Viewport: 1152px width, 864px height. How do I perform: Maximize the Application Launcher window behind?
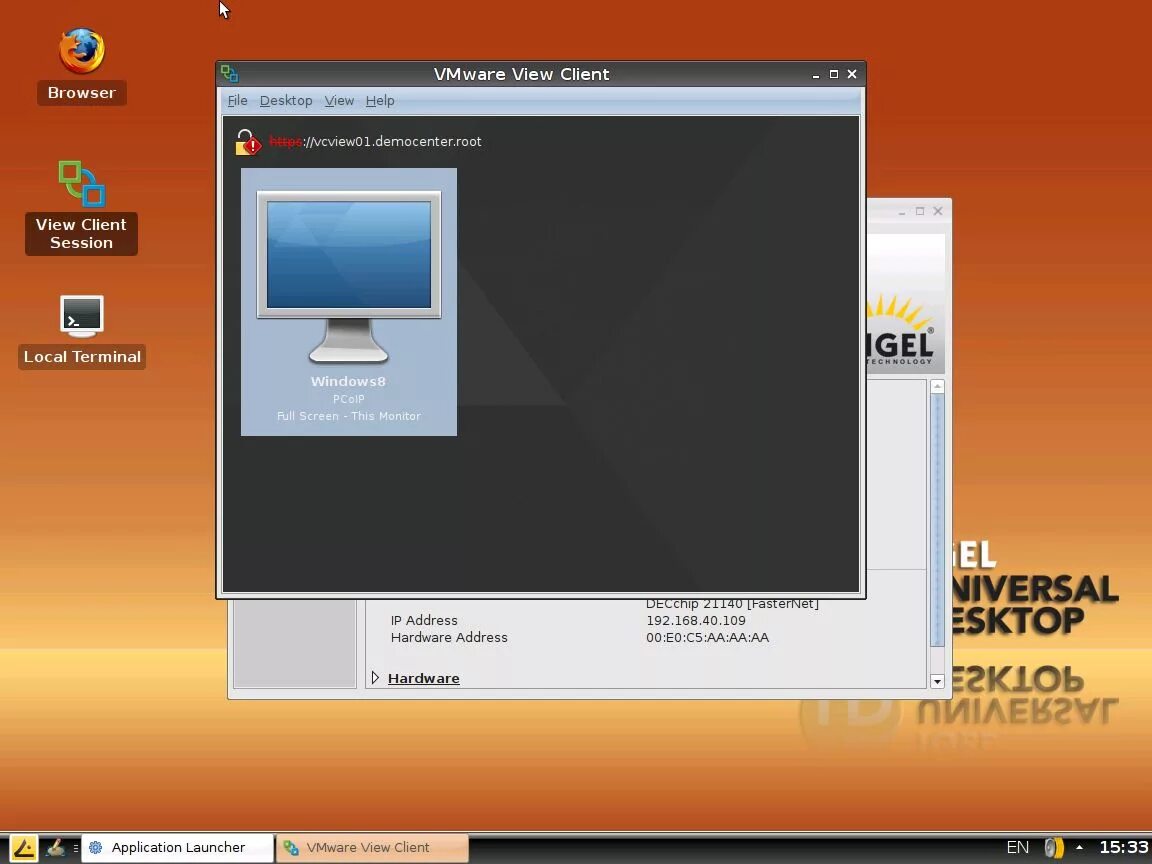point(920,211)
